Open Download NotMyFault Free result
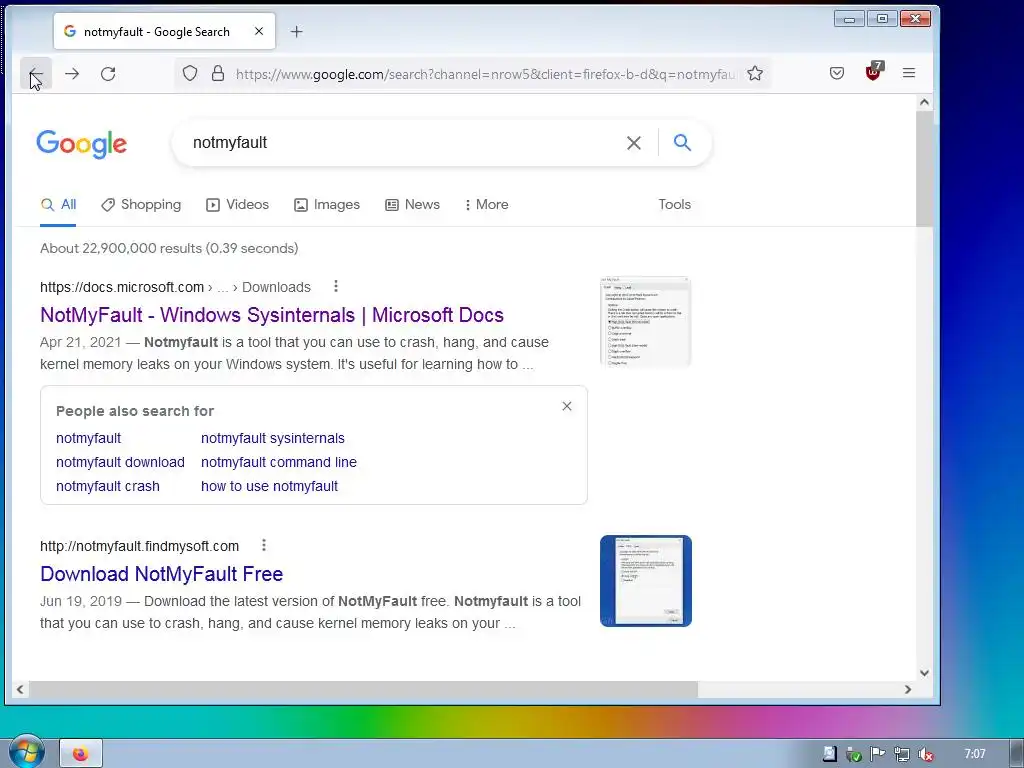Image resolution: width=1024 pixels, height=768 pixels. point(161,573)
